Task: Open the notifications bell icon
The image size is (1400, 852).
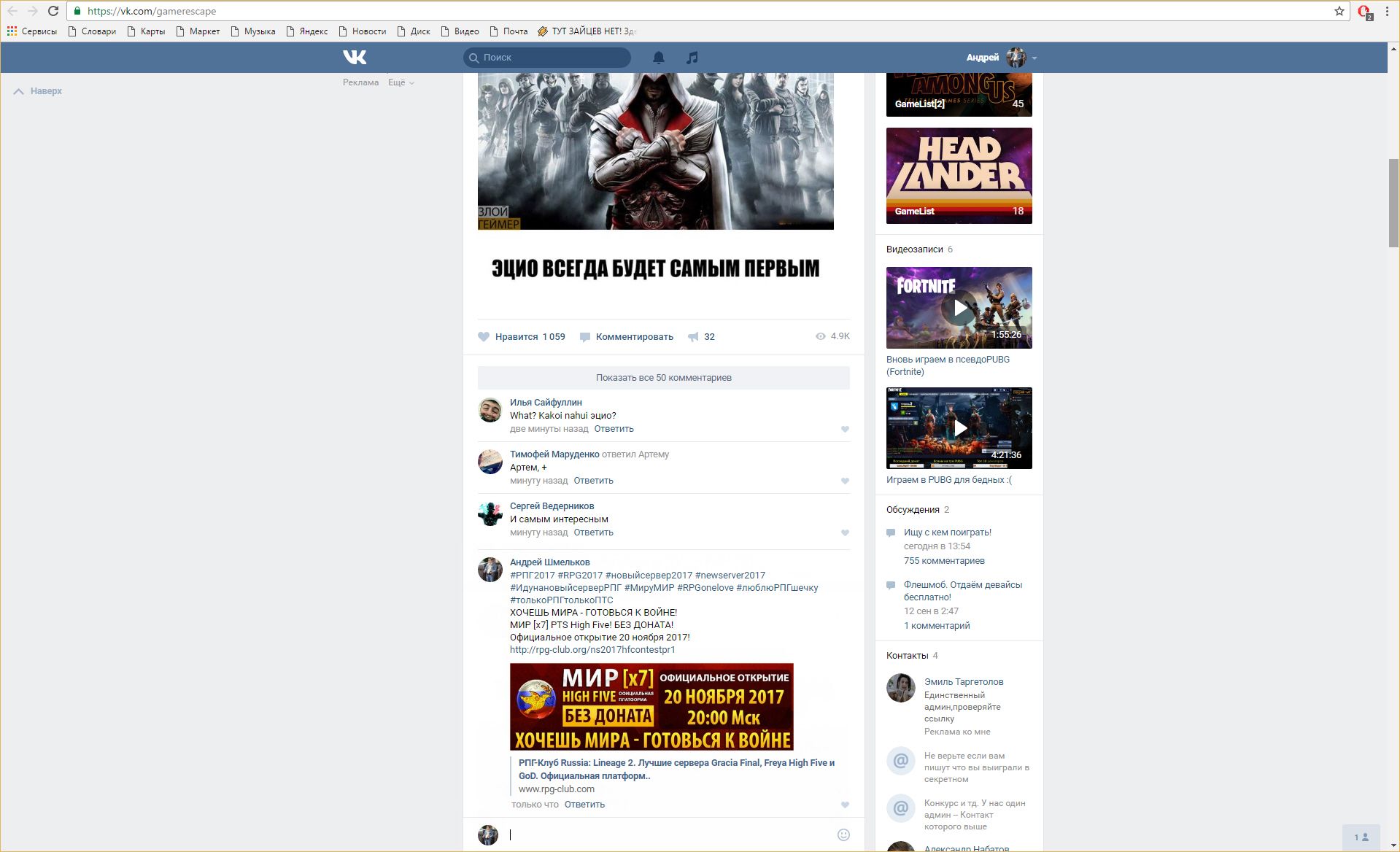Action: 658,57
